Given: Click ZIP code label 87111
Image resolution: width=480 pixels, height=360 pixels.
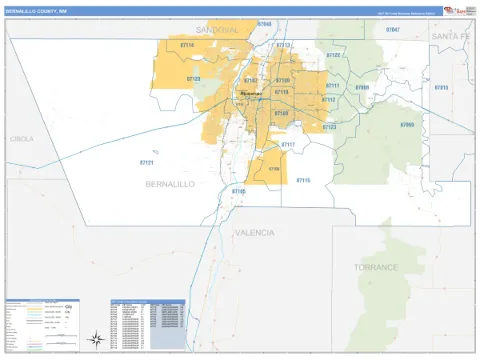Looking at the screenshot, I should coord(332,86).
